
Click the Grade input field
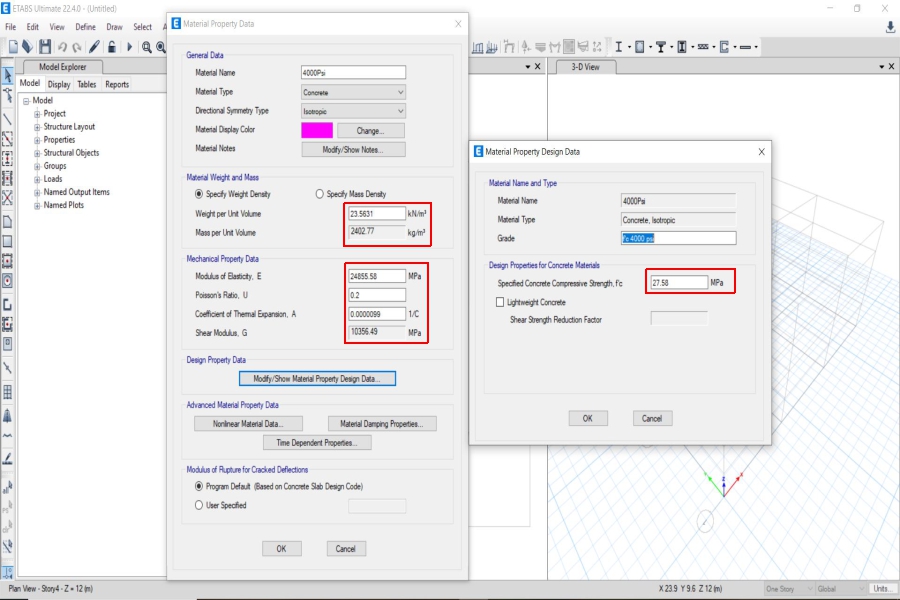pyautogui.click(x=678, y=238)
